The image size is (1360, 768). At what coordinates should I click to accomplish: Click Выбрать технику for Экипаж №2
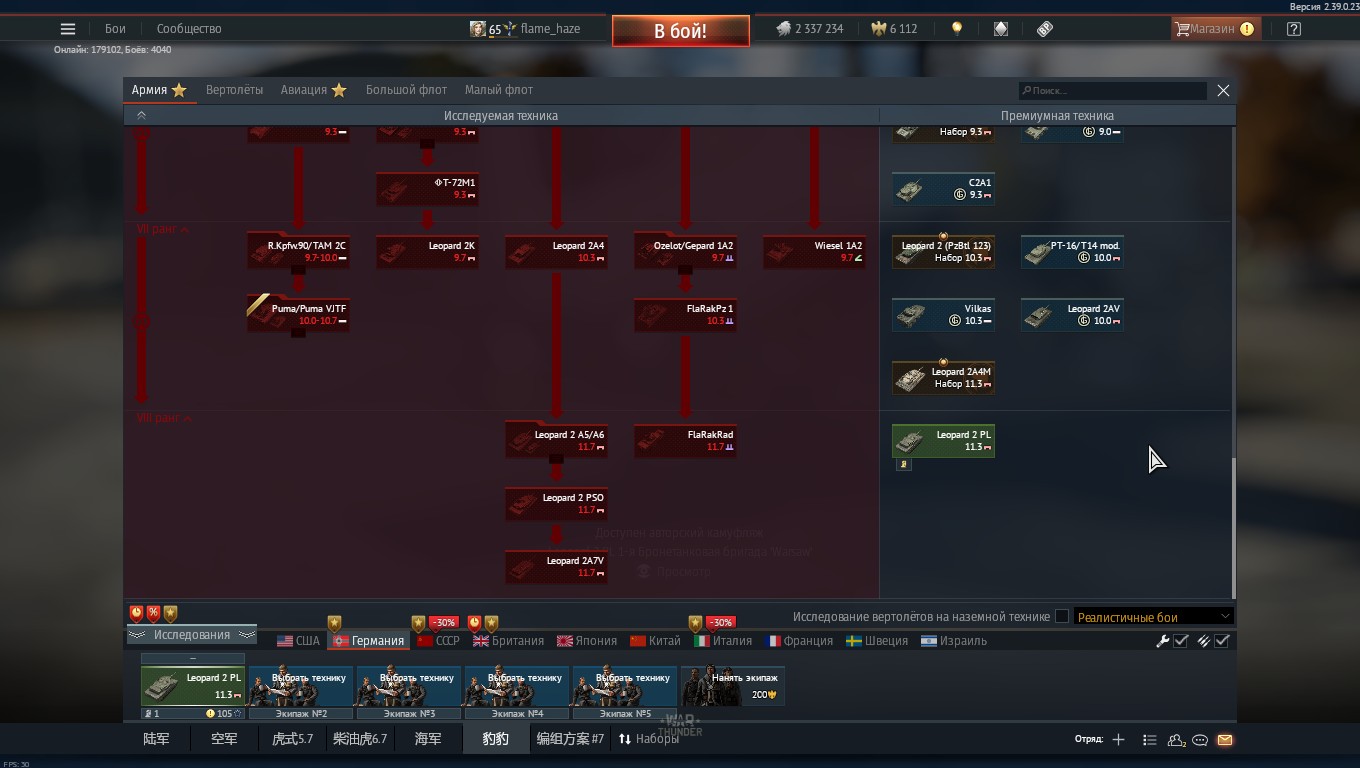pos(301,686)
